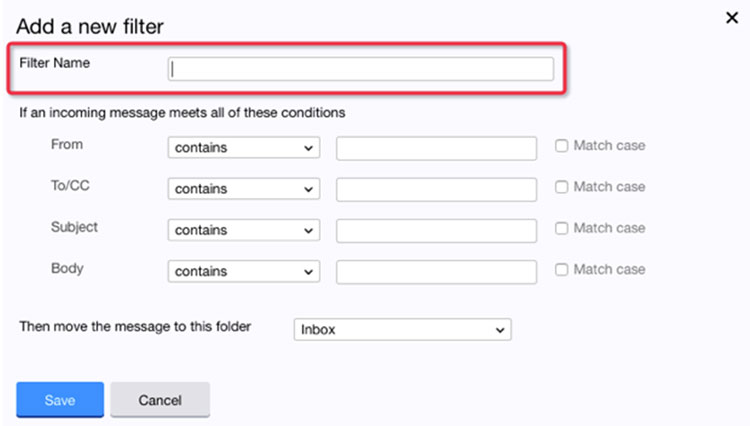Viewport: 750px width, 426px height.
Task: Focus the To/CC value text box
Action: (436, 189)
